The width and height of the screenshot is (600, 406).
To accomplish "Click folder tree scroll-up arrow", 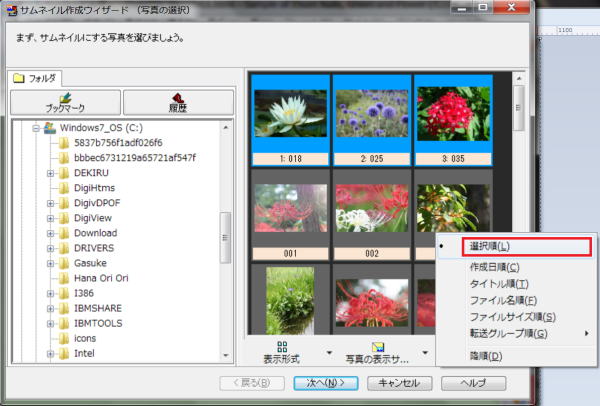I will 226,127.
